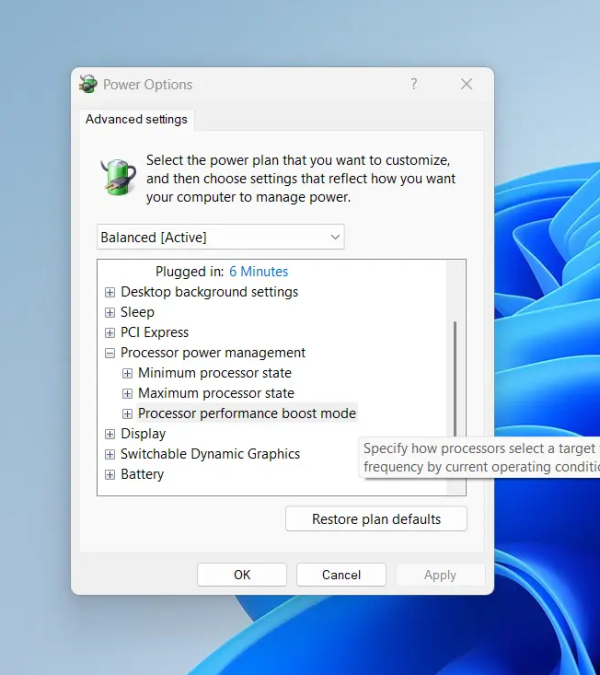
Task: Expand Processor performance boost mode
Action: (127, 414)
